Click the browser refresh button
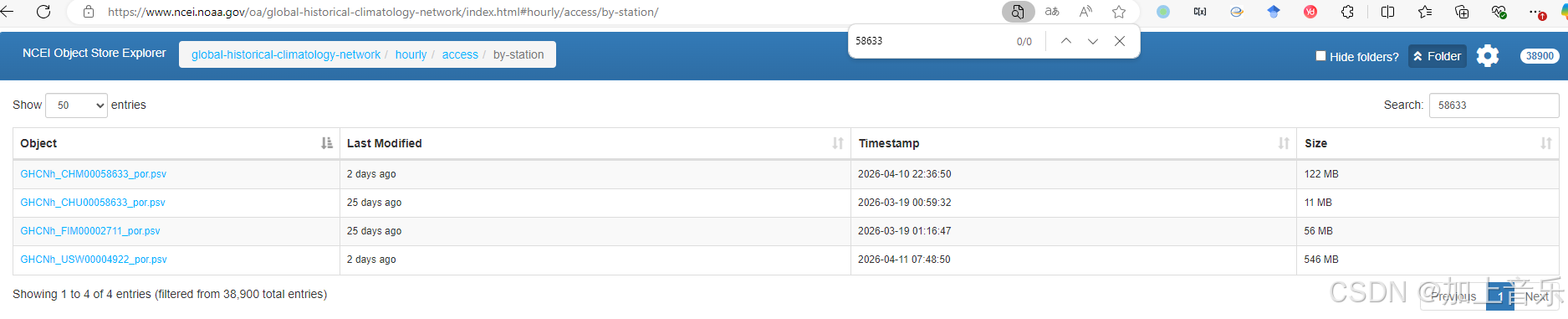The height and width of the screenshot is (319, 1568). point(43,12)
